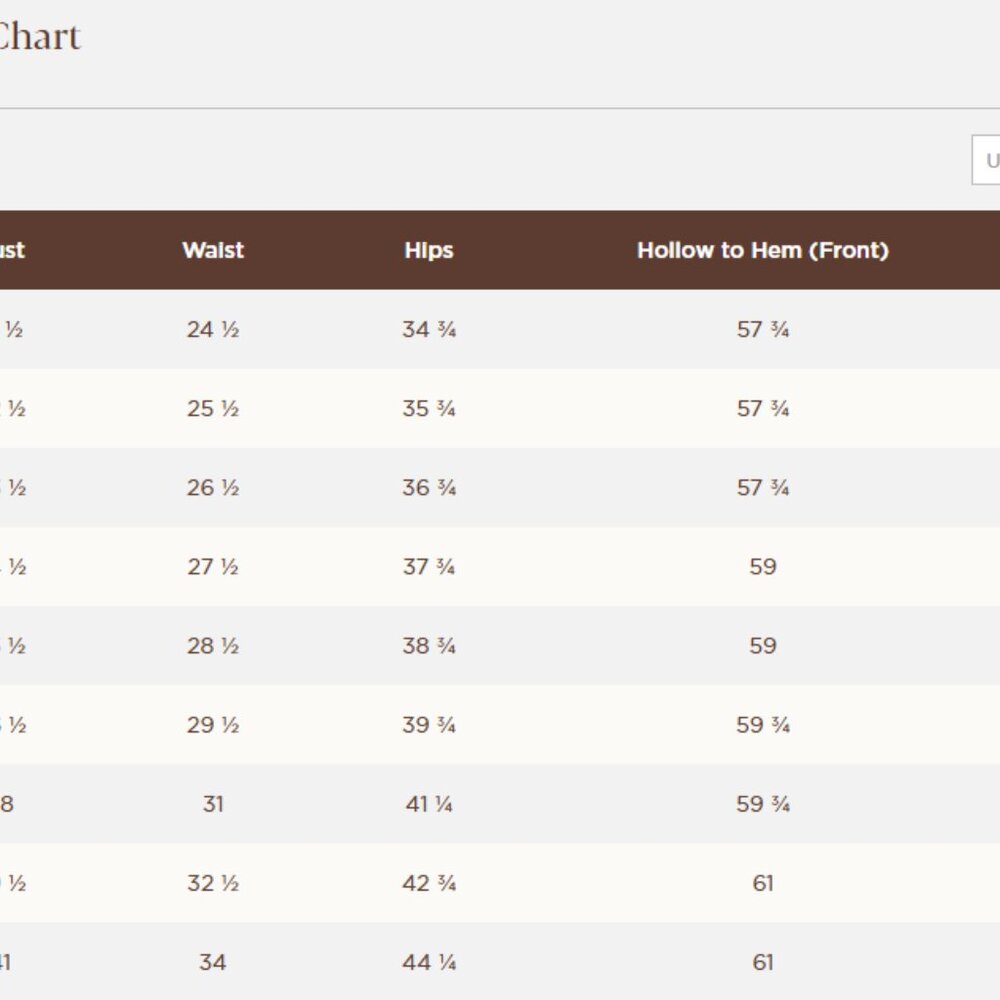
Task: Click the Hips column header
Action: [429, 250]
